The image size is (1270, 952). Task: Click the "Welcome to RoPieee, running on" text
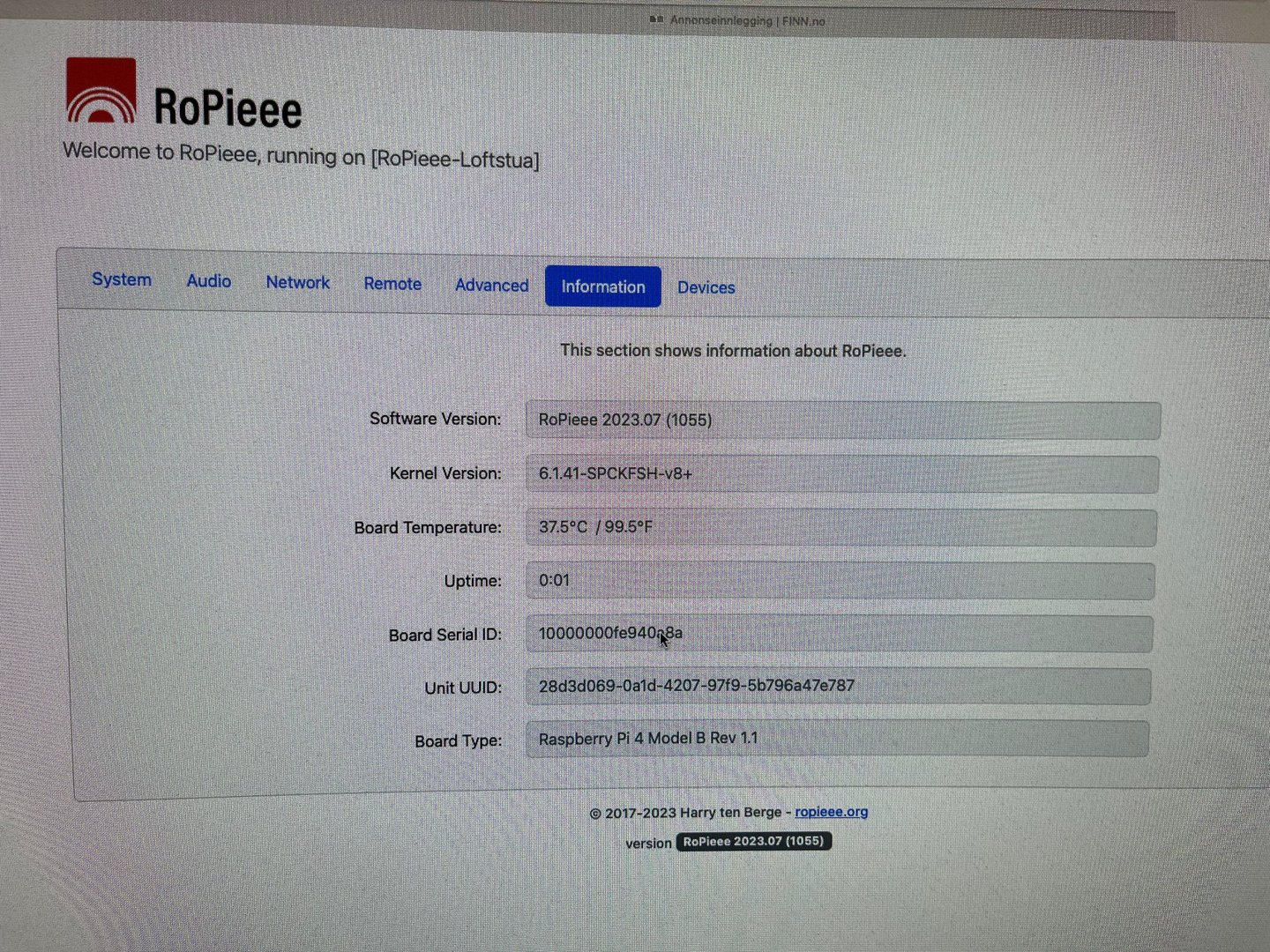click(213, 154)
